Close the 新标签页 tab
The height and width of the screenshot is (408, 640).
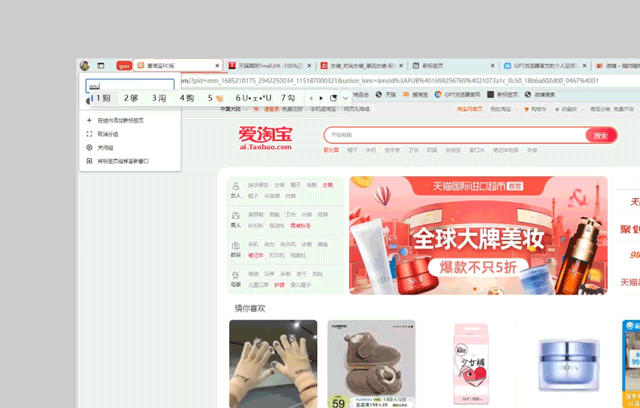point(492,65)
